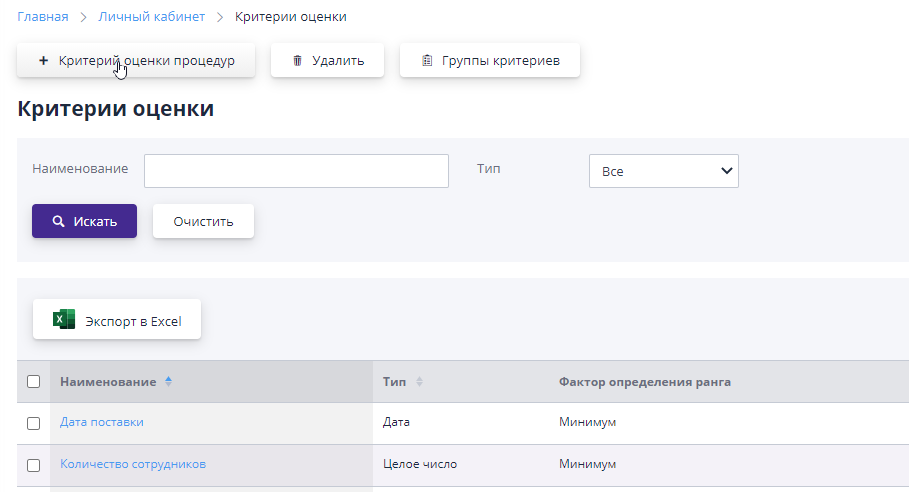919x492 pixels.
Task: Click into the Наименование search field
Action: 296,171
